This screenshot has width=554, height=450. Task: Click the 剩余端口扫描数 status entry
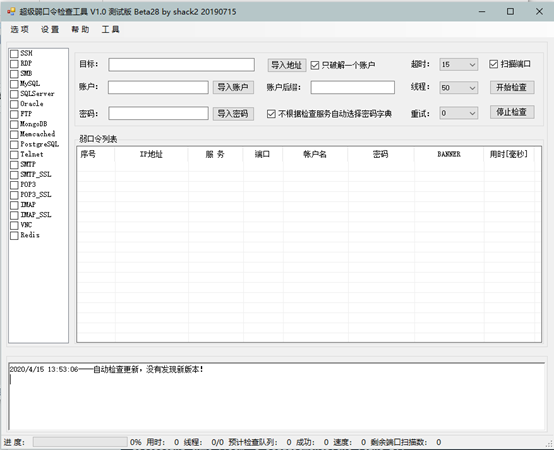point(406,442)
